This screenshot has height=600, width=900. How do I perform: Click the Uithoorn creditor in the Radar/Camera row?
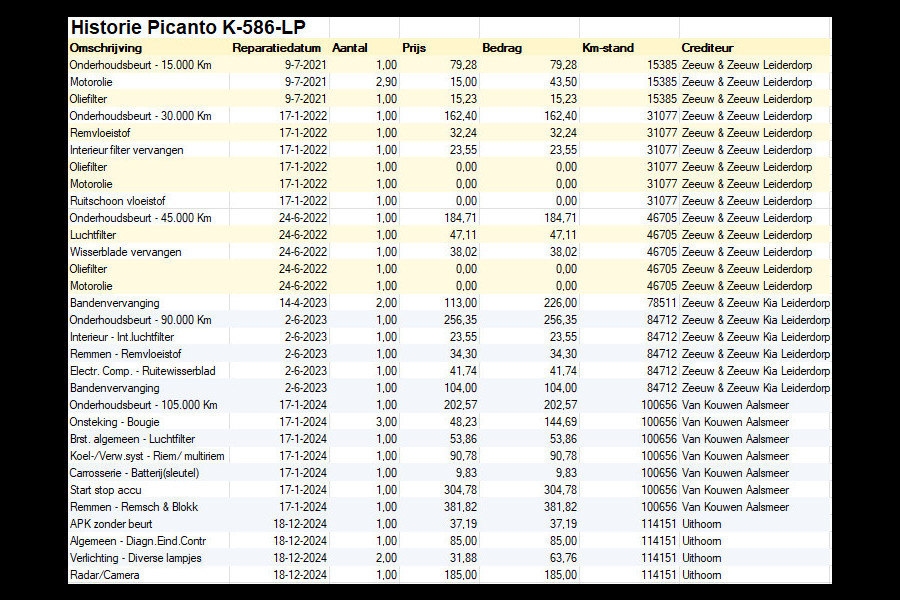coord(701,575)
